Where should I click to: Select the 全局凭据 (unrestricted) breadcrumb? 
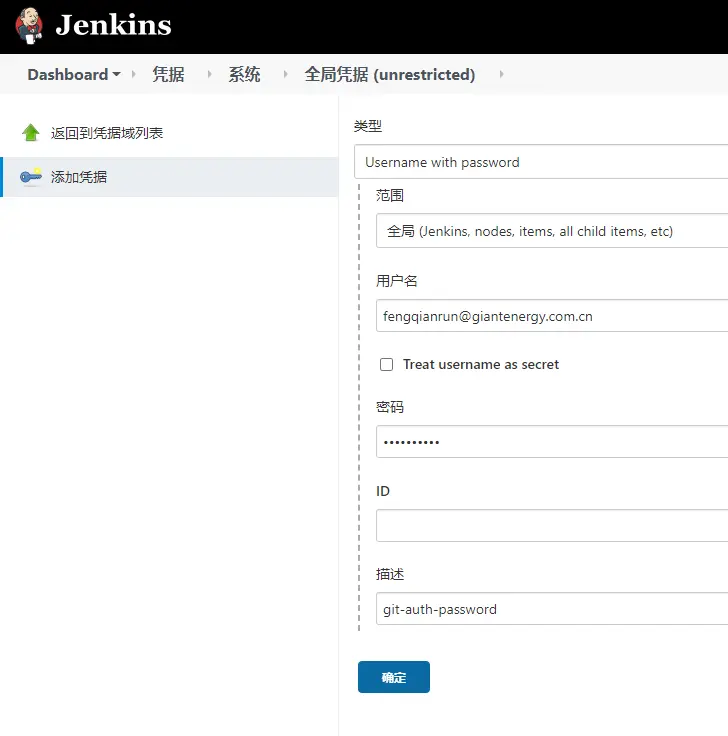pyautogui.click(x=390, y=75)
